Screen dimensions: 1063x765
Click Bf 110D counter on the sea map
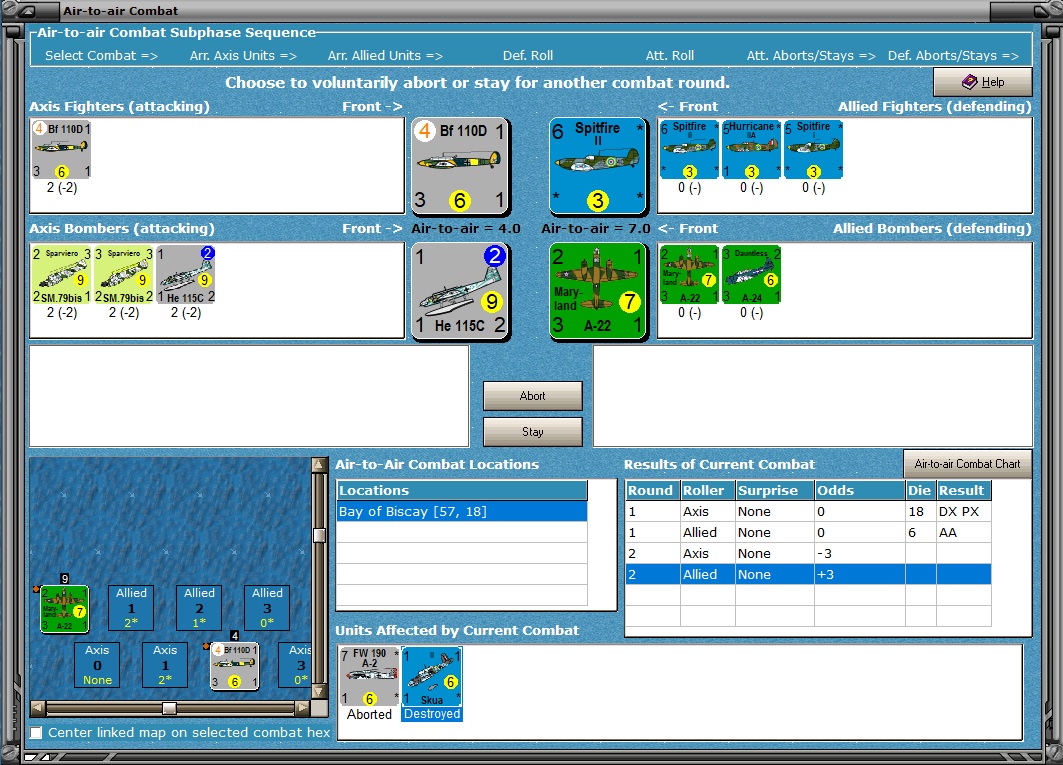pos(235,666)
